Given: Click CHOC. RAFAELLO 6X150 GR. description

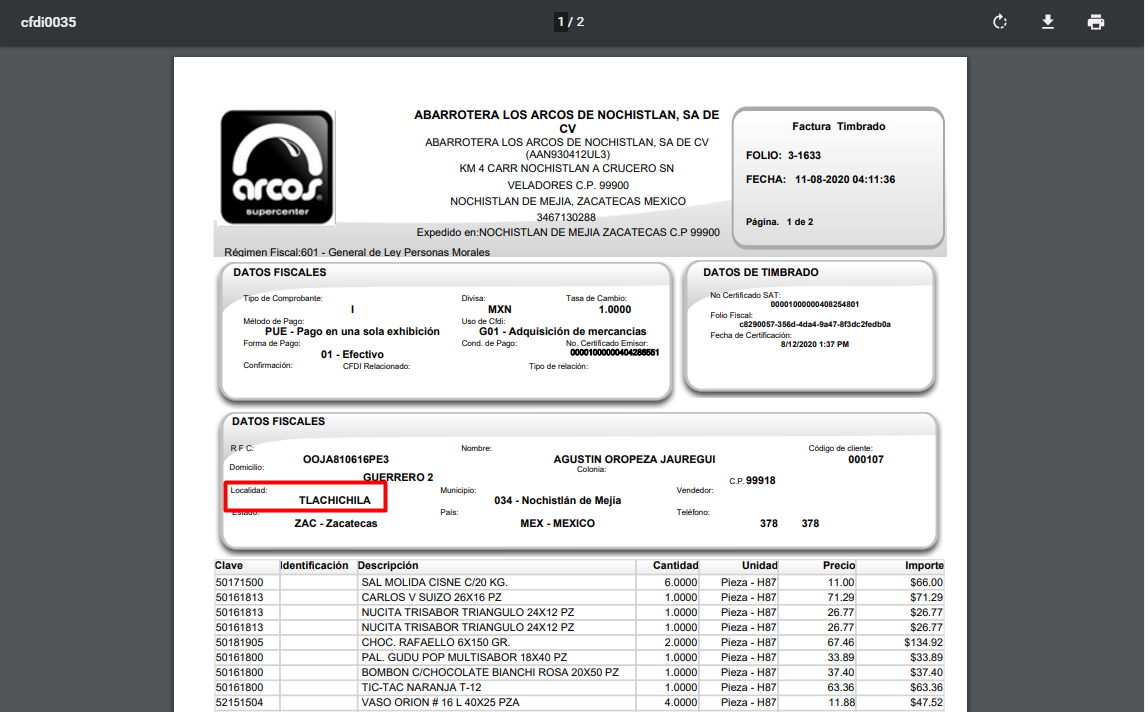Looking at the screenshot, I should point(435,643).
